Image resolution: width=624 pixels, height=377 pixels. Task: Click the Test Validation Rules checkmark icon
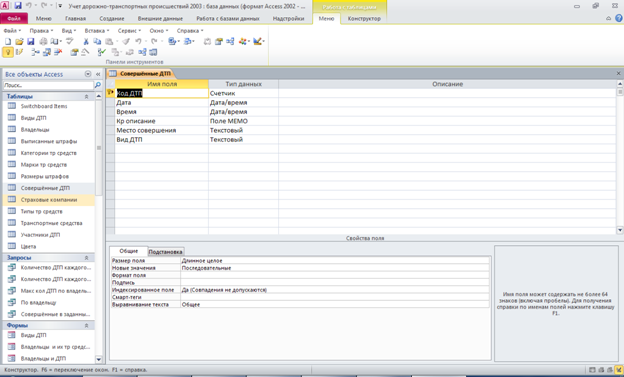coord(102,52)
